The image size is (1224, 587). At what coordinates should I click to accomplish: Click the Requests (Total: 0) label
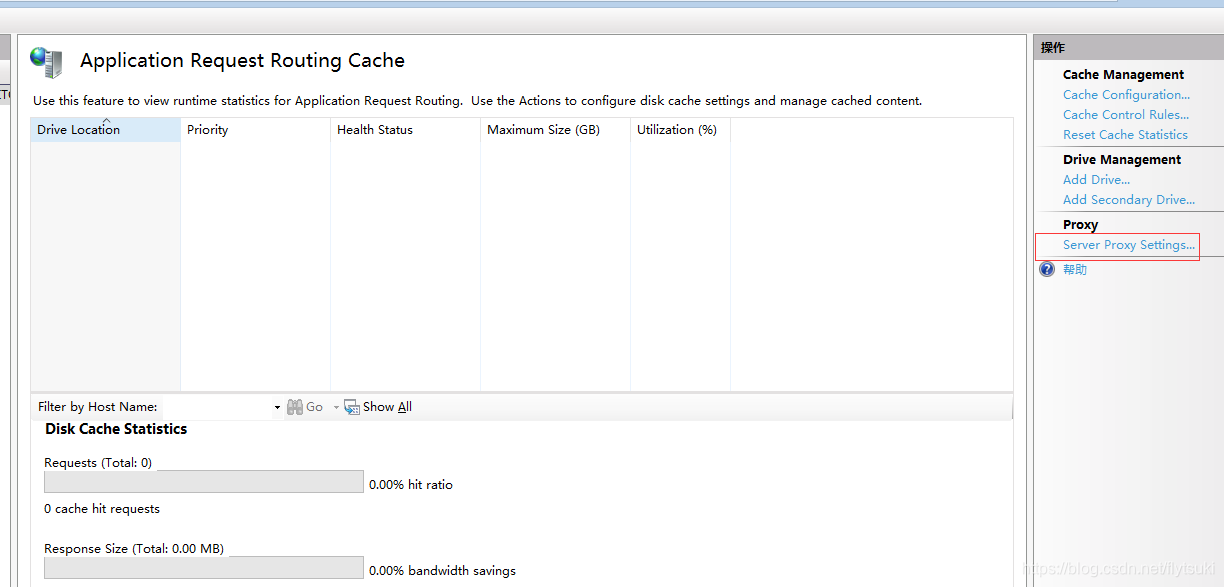(x=98, y=463)
